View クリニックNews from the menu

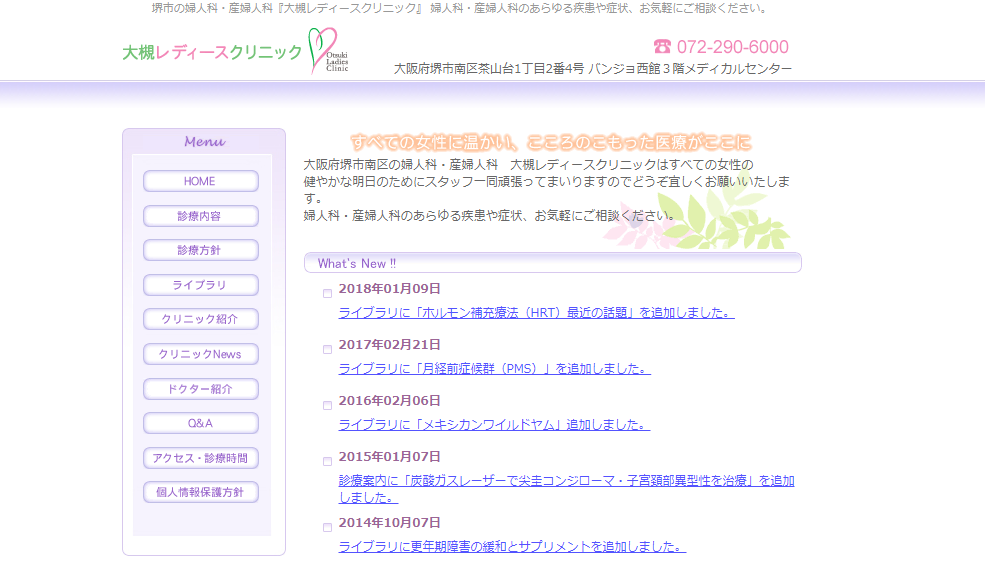point(200,354)
